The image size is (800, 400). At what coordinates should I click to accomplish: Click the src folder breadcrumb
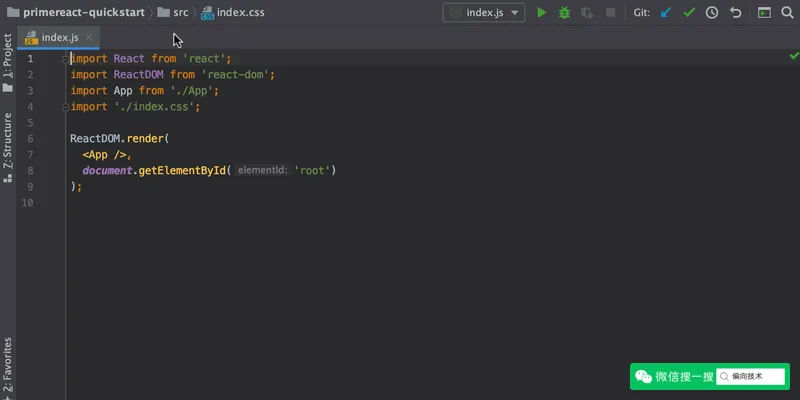tap(173, 13)
